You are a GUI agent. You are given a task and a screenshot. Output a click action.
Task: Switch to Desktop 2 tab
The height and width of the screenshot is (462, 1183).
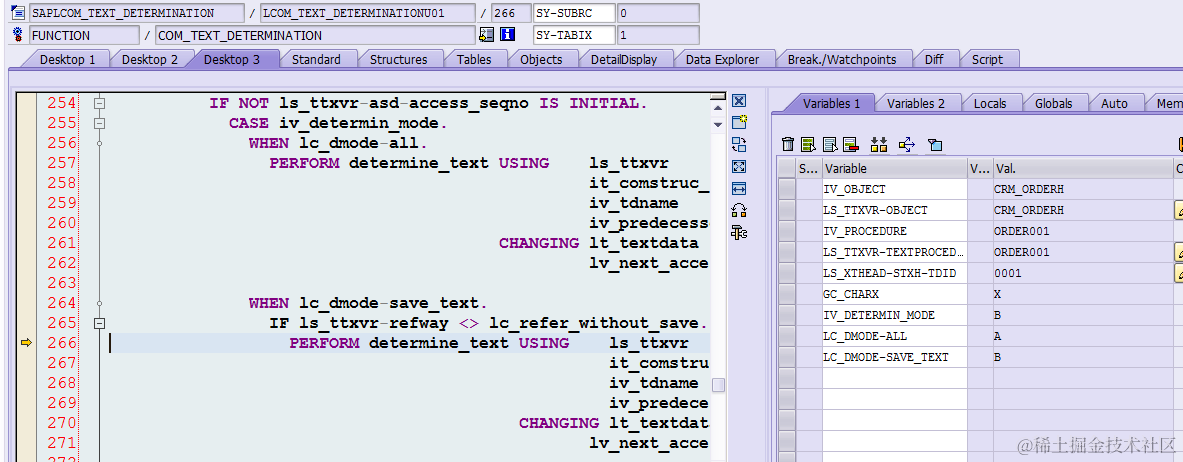tap(149, 59)
